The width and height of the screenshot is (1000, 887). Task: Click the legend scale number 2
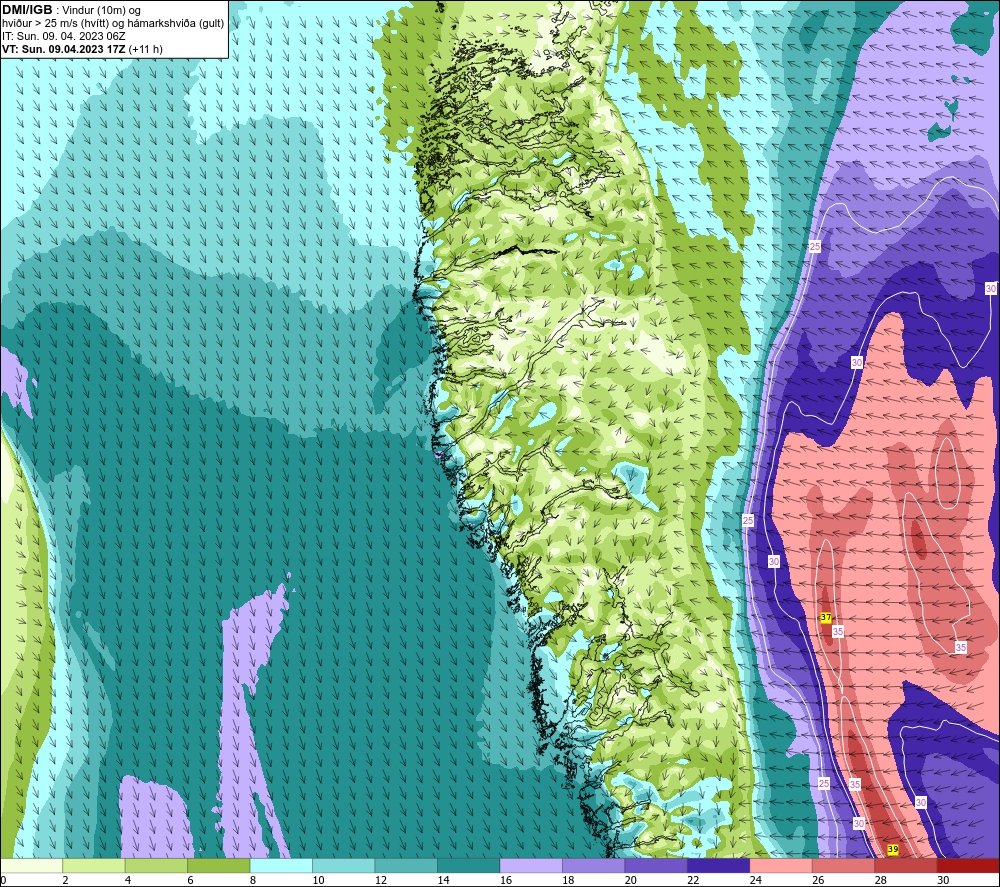66,880
